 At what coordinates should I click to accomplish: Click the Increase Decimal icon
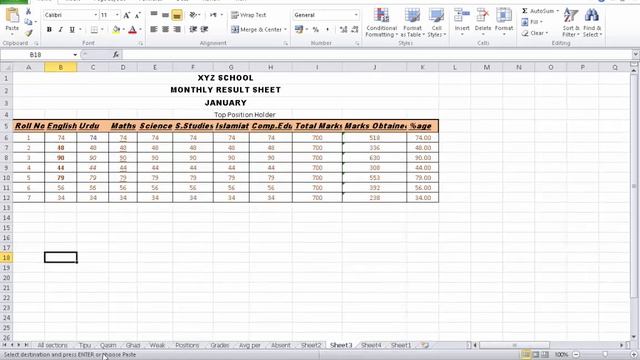tap(343, 29)
